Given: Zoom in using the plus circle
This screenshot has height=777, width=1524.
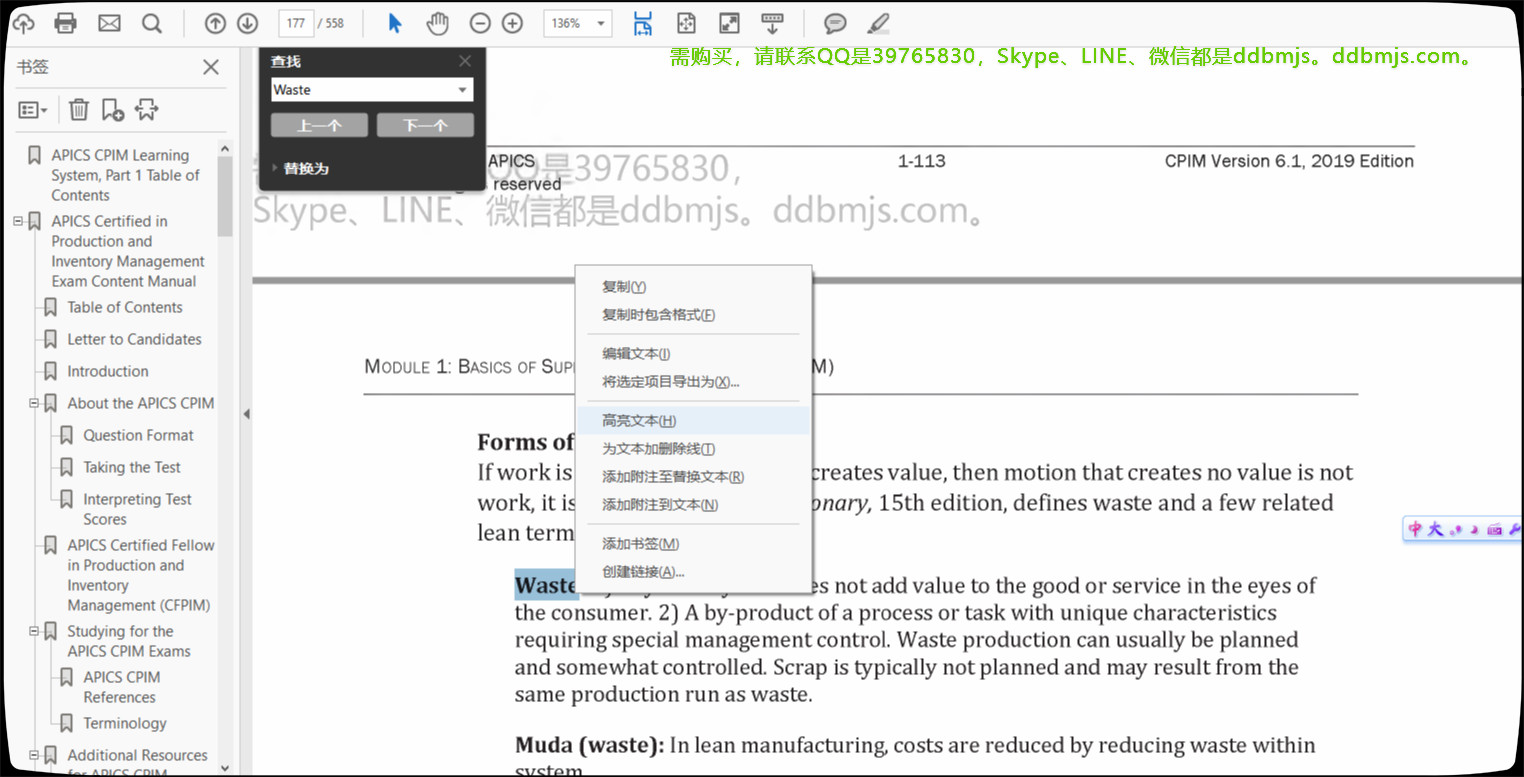Looking at the screenshot, I should tap(512, 23).
